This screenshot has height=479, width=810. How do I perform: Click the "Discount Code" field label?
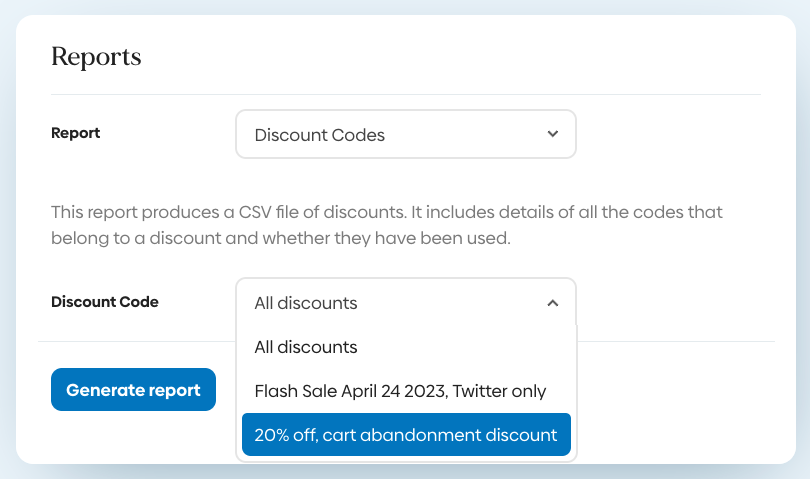point(105,302)
